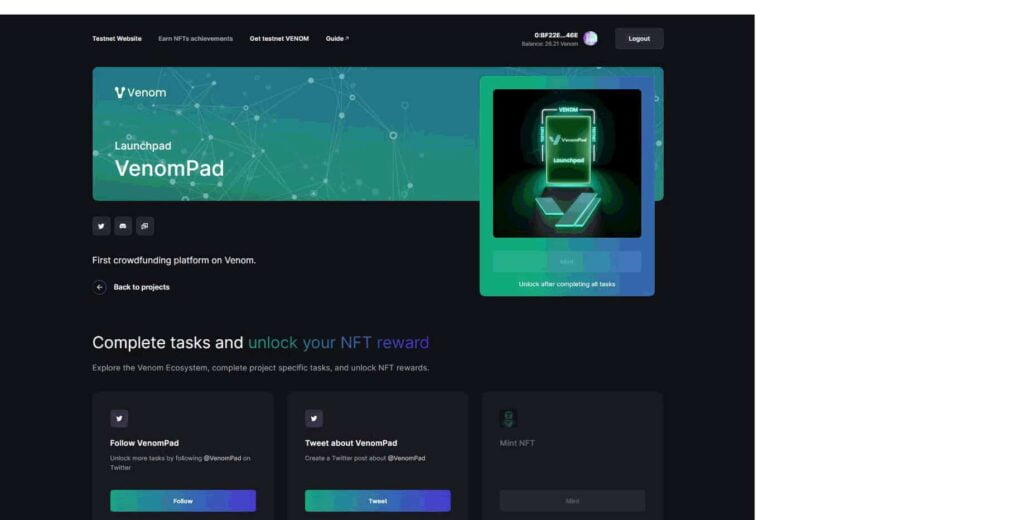Image resolution: width=1024 pixels, height=520 pixels.
Task: Click the wallet address 0:BF22E...46E
Action: coord(556,35)
